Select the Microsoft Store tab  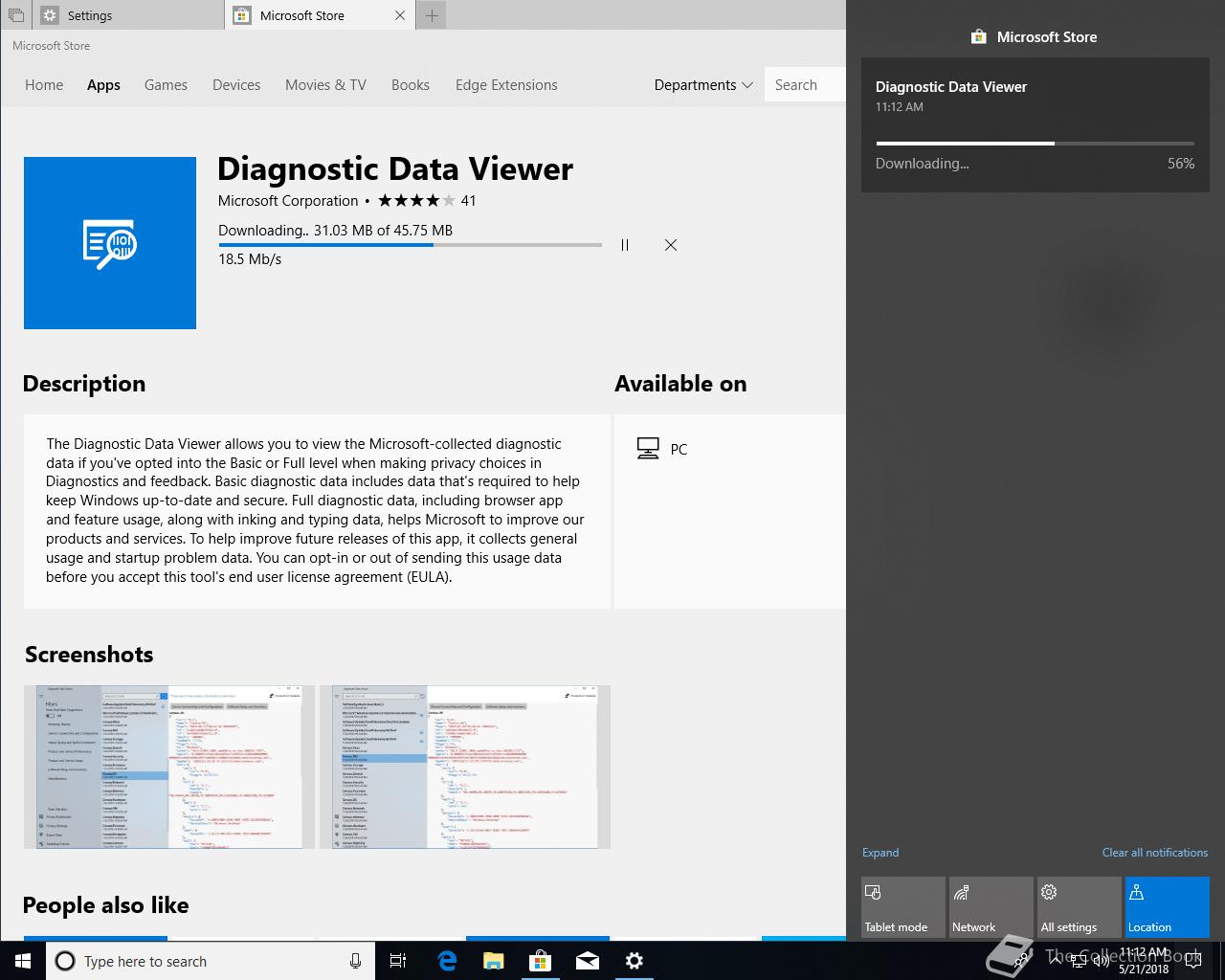(321, 15)
